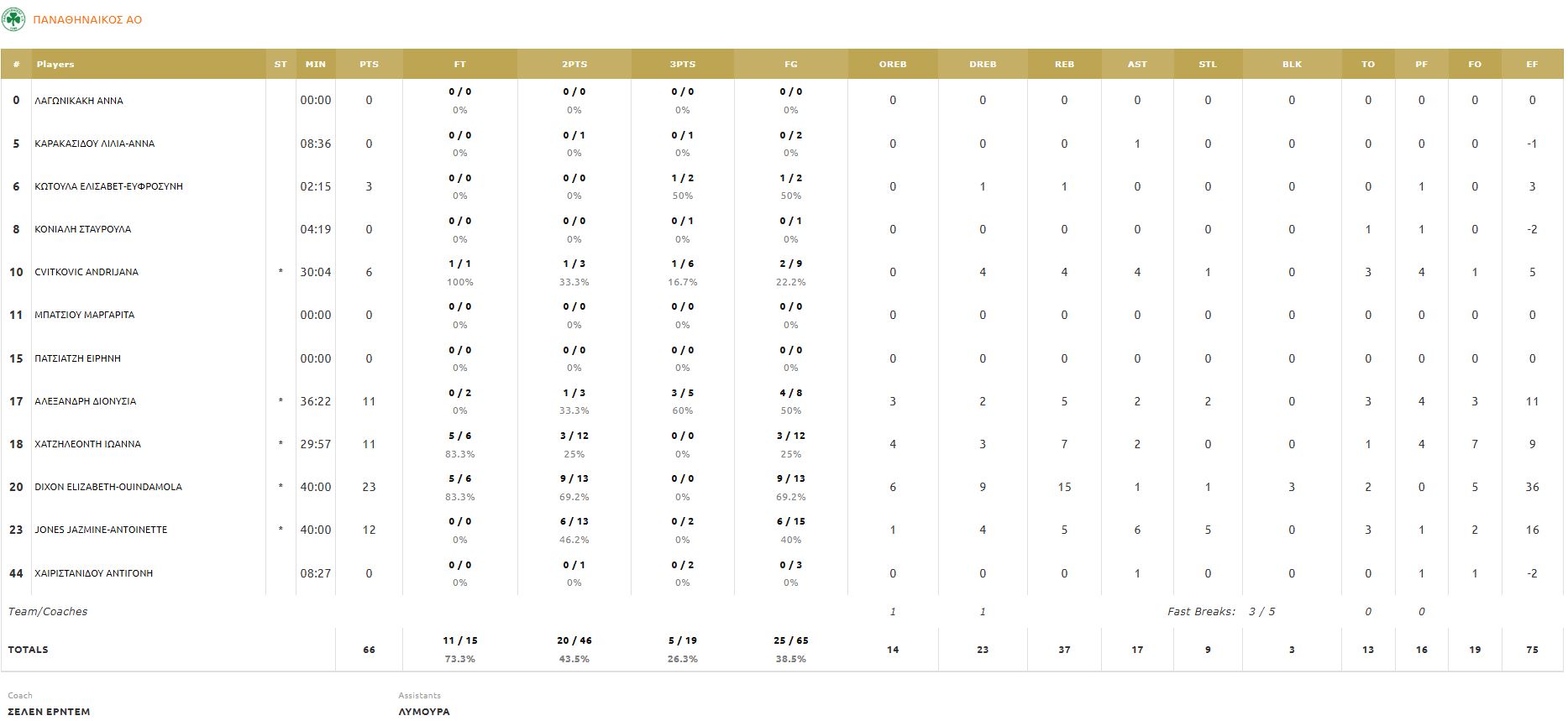Sort by the FT column header
This screenshot has width=1568, height=721.
coord(459,65)
